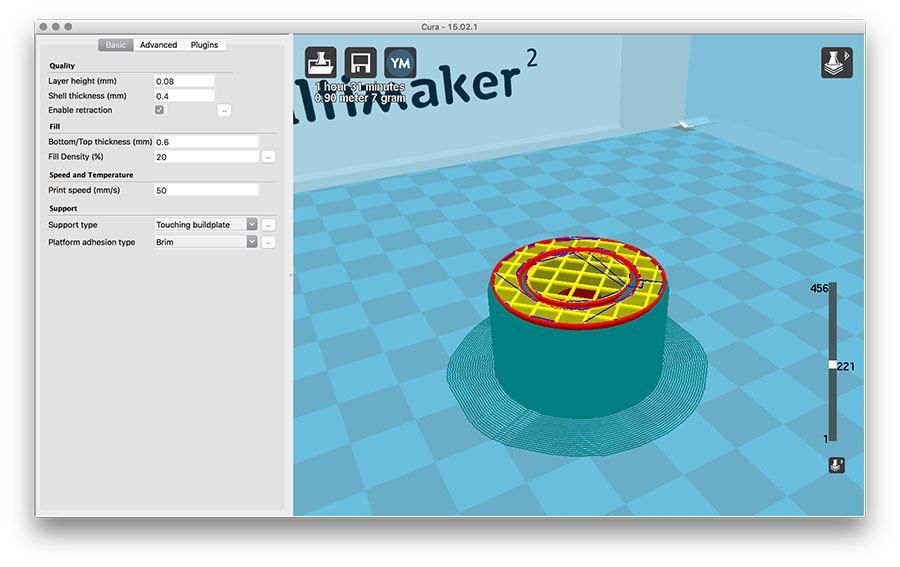
Task: Click the '1 hour 31 minutes' print time text
Action: click(x=360, y=87)
